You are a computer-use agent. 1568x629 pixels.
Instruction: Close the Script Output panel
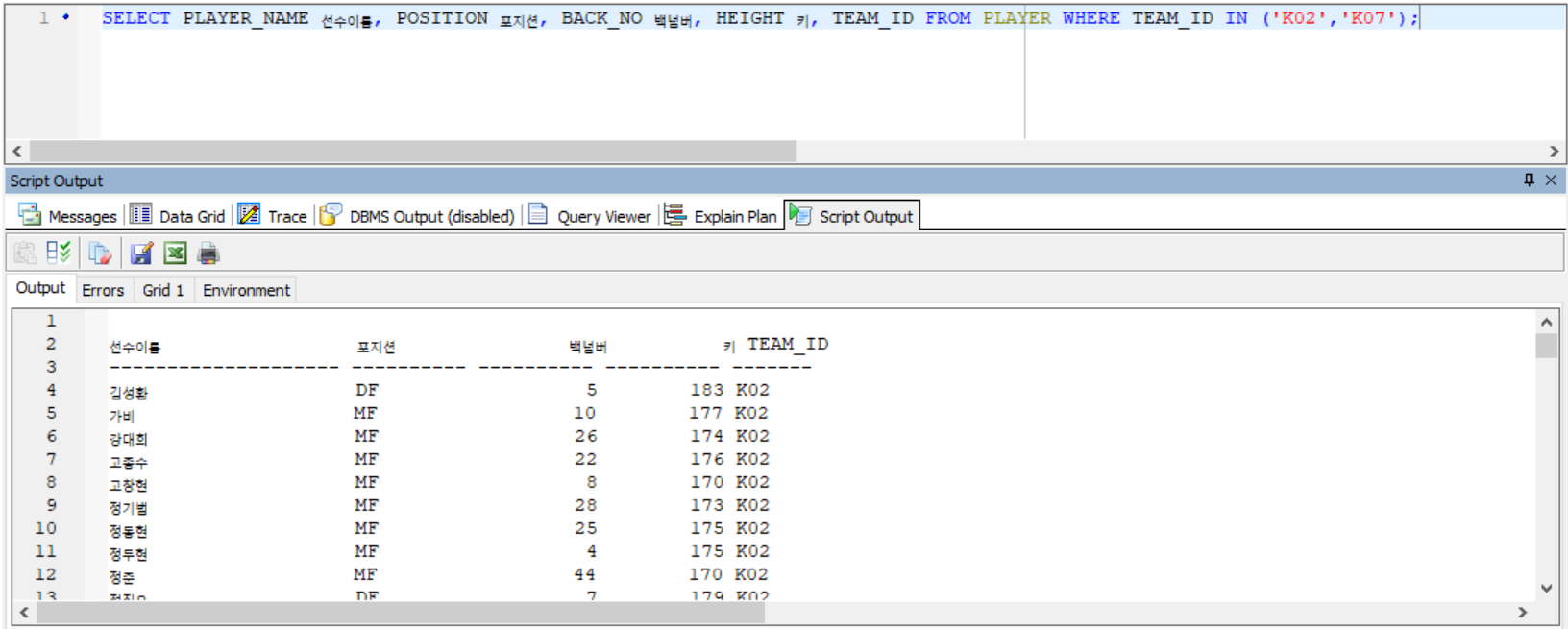(x=1551, y=180)
